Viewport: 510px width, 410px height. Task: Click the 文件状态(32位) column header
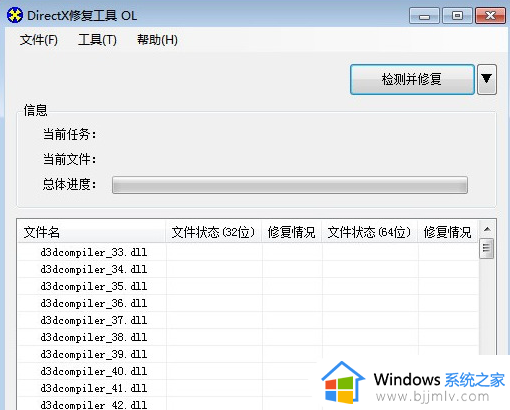click(x=213, y=232)
